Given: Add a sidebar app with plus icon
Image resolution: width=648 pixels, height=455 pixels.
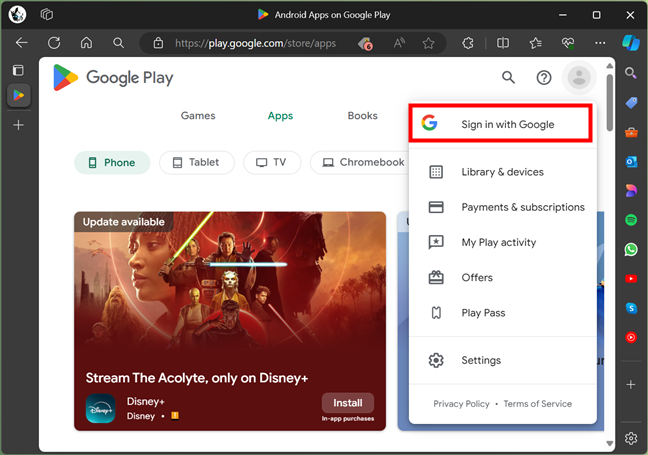Looking at the screenshot, I should [631, 385].
